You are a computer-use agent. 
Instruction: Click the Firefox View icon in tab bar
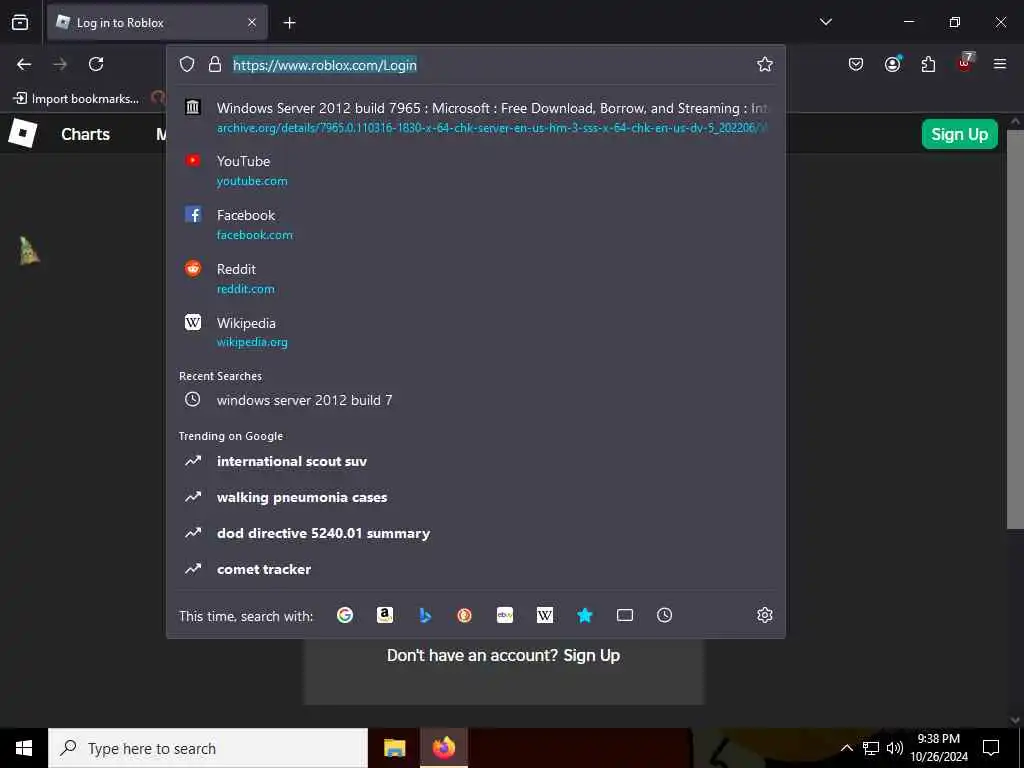(20, 23)
